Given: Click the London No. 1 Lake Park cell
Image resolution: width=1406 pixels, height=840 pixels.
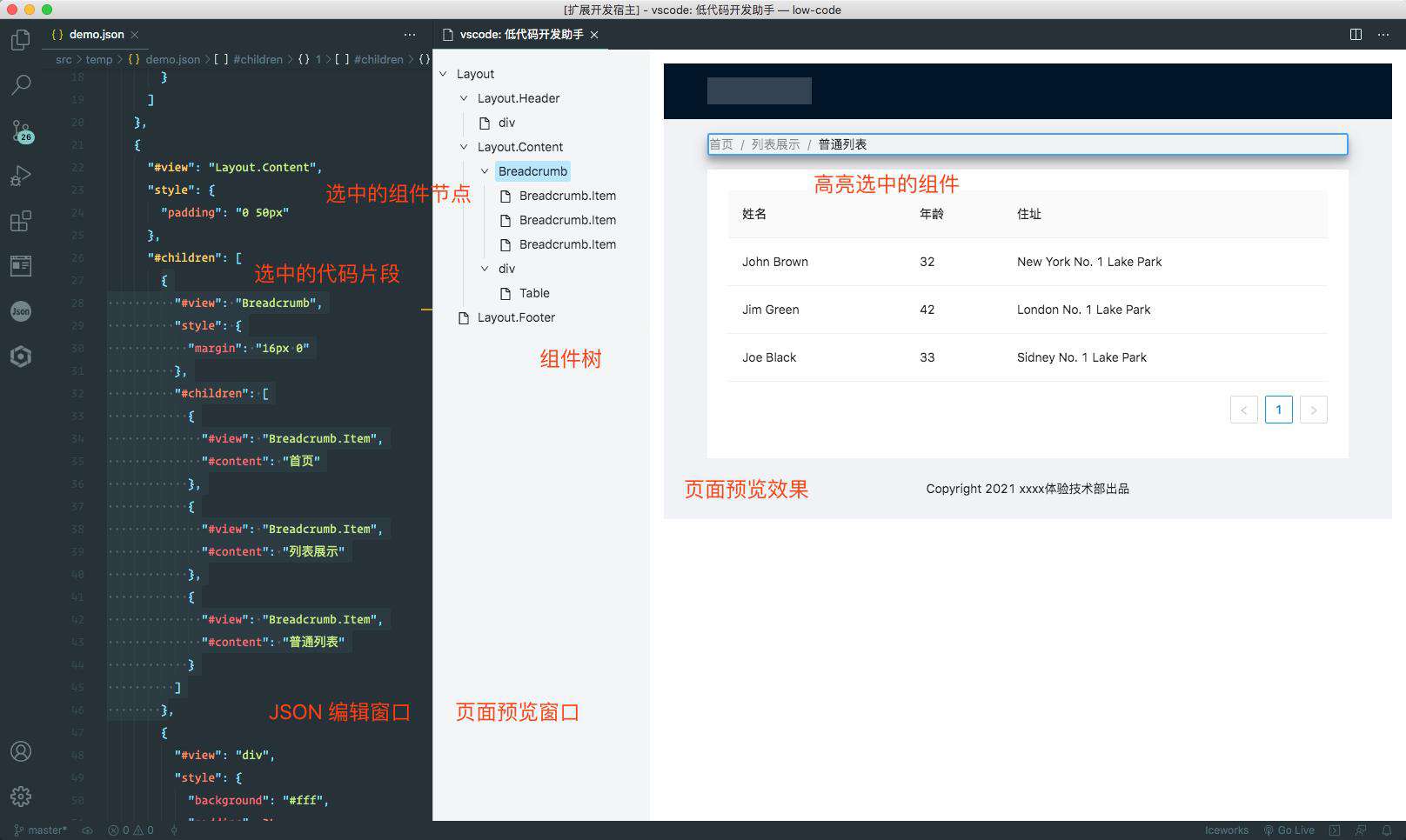Looking at the screenshot, I should pos(1084,310).
